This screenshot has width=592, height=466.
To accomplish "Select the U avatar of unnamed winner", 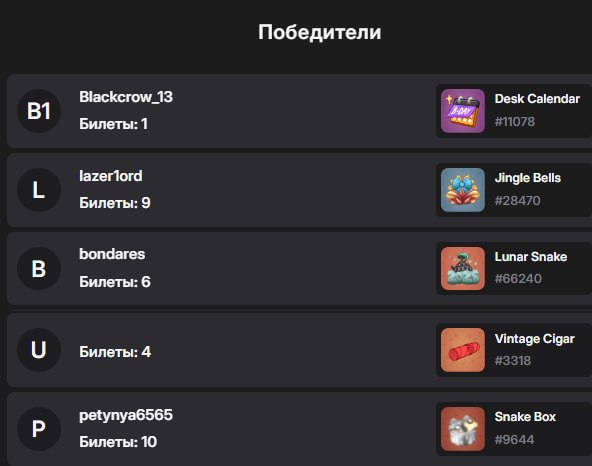I will click(39, 350).
